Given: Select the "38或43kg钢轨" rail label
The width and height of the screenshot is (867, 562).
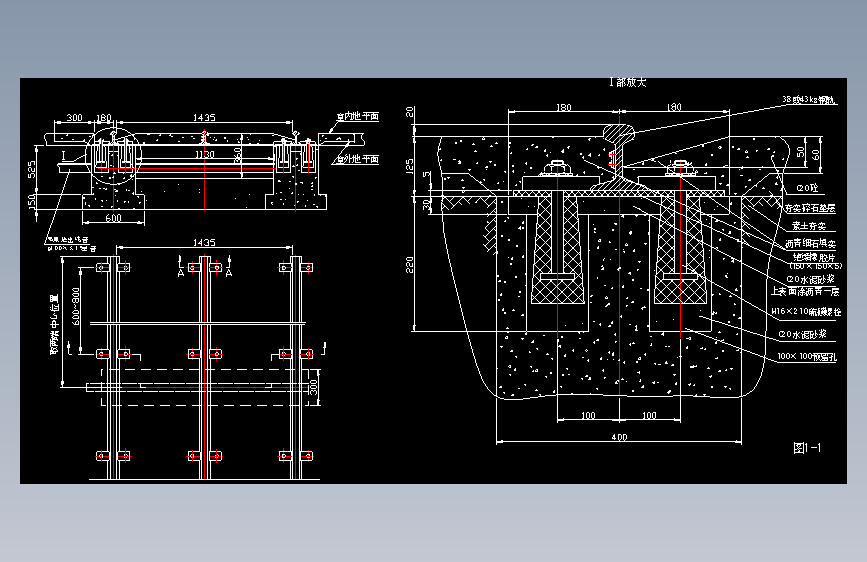Looking at the screenshot, I should pyautogui.click(x=809, y=100).
